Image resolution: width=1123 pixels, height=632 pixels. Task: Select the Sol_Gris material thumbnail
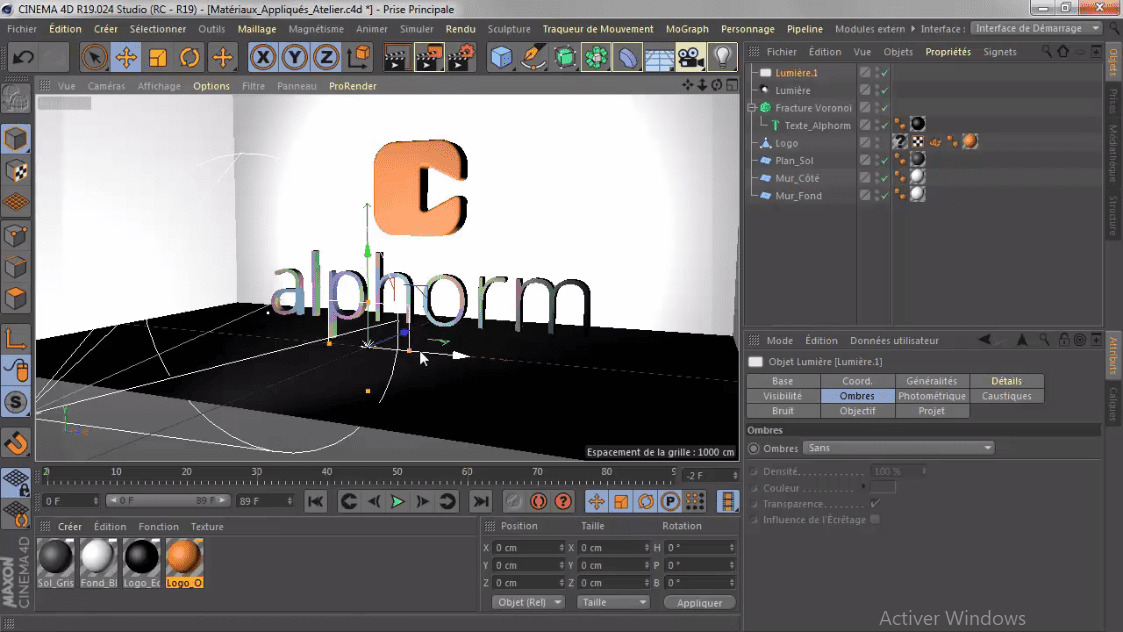click(55, 559)
